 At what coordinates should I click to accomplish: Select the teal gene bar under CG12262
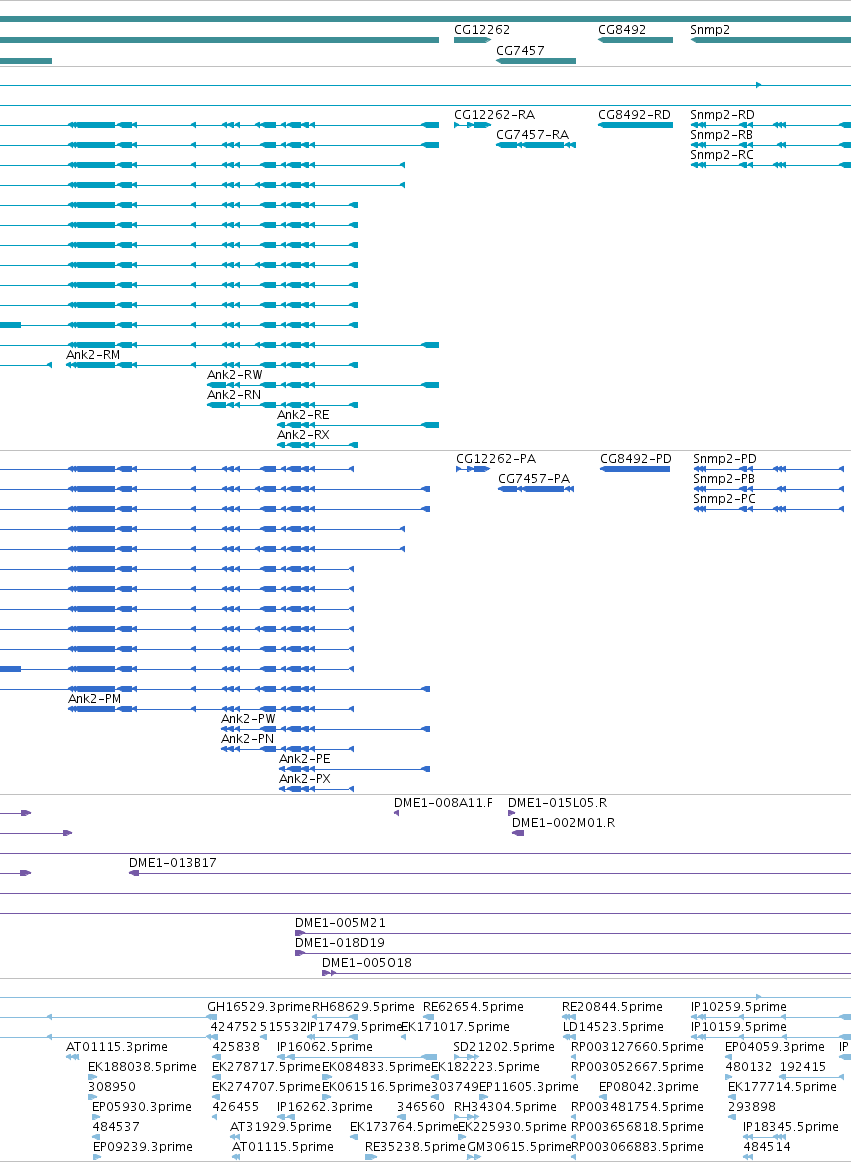pos(472,40)
